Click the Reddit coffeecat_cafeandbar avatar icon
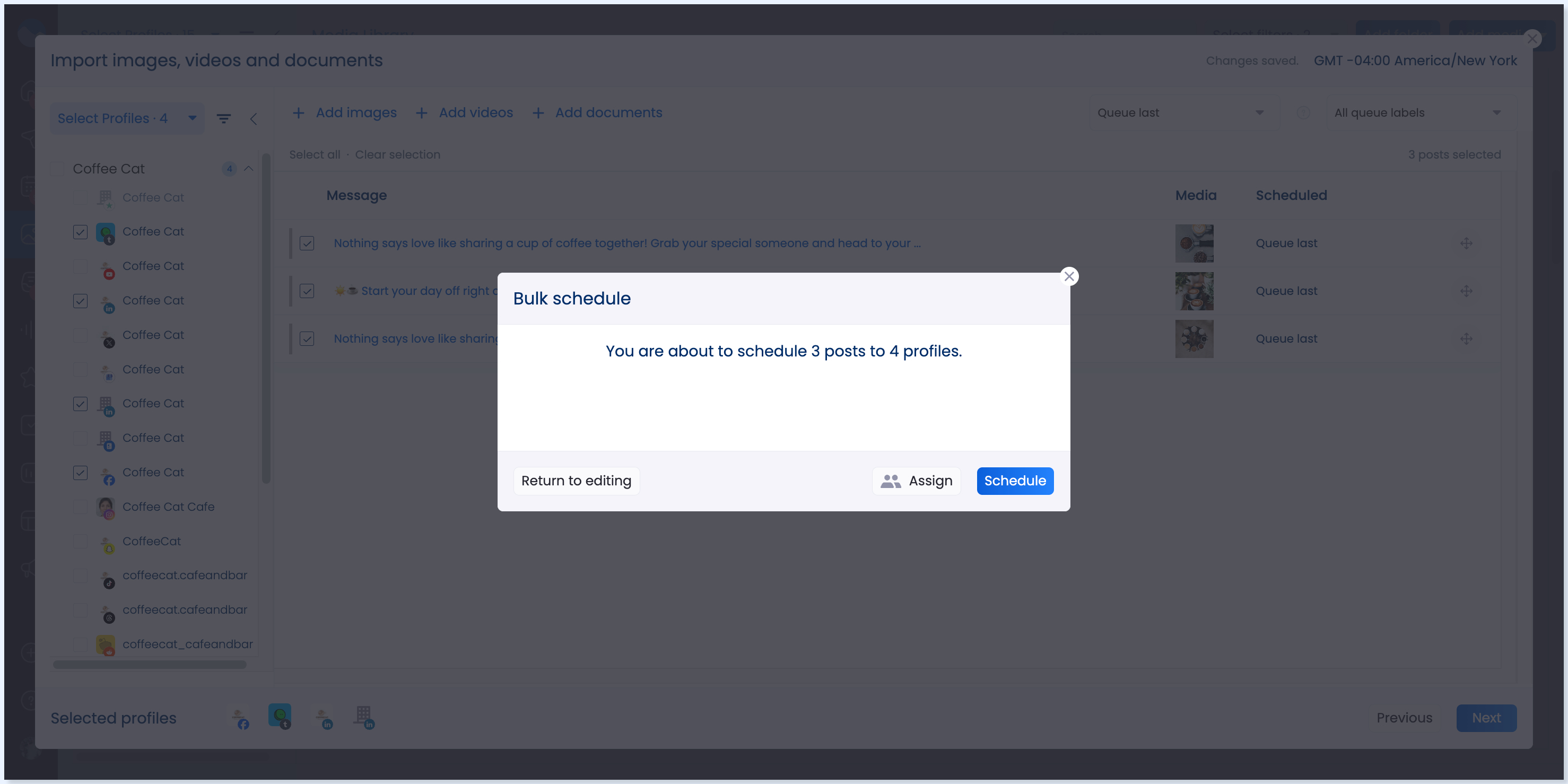The height and width of the screenshot is (784, 1568). pos(106,645)
